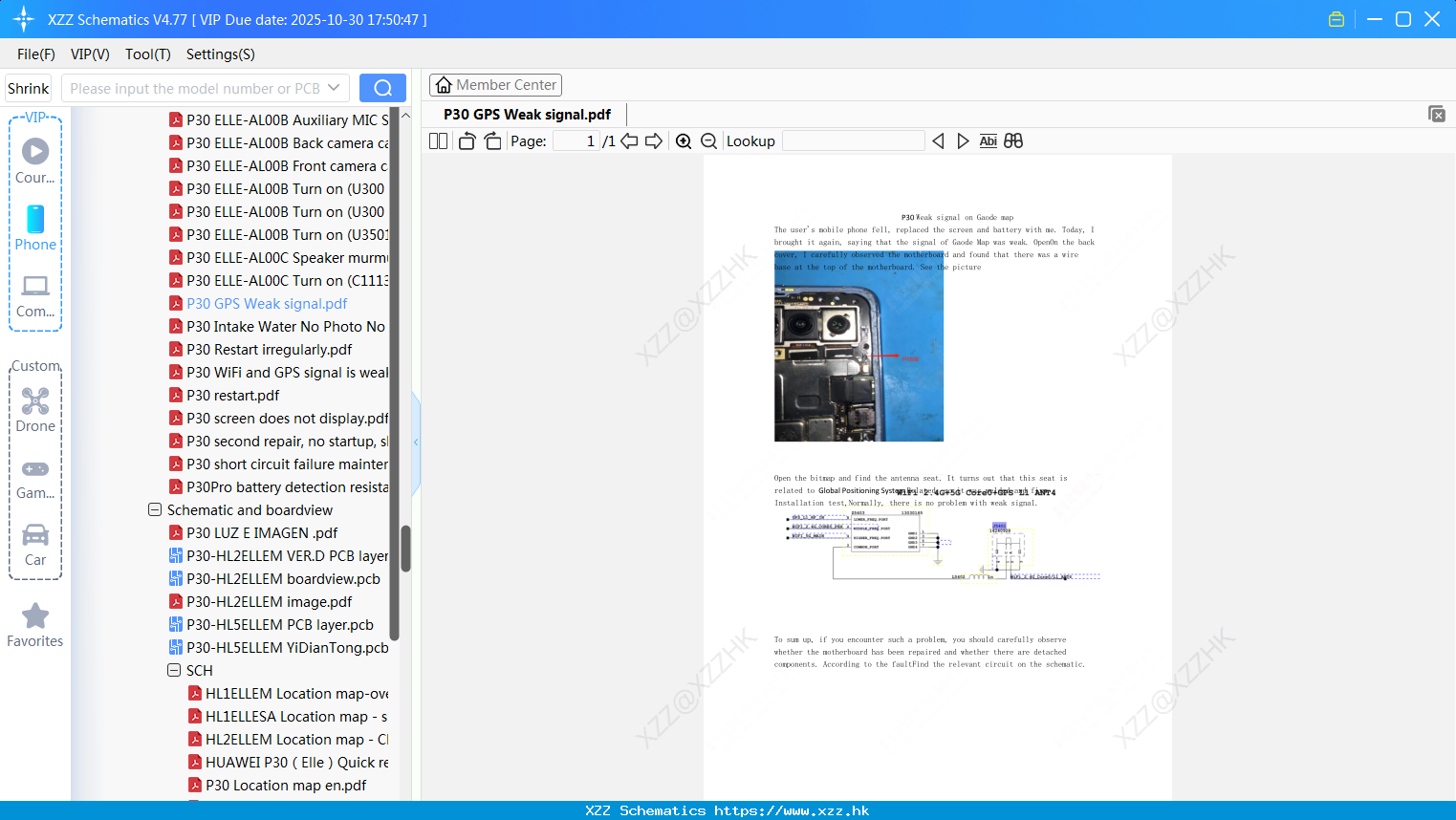This screenshot has height=820, width=1456.
Task: Select the P30 GPS Weak signal.pdf tab
Action: tap(527, 115)
